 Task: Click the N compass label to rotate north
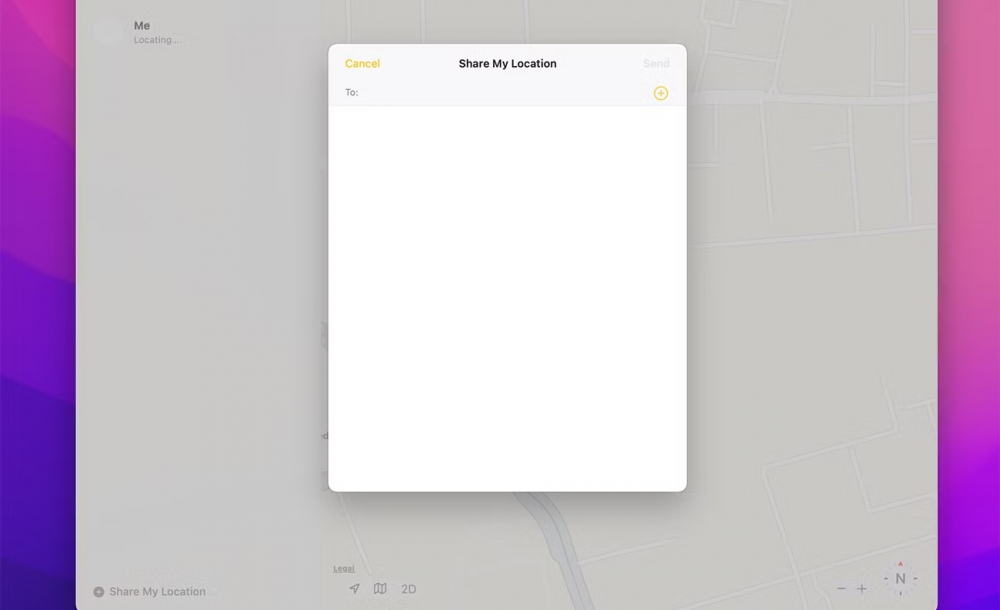click(x=900, y=578)
